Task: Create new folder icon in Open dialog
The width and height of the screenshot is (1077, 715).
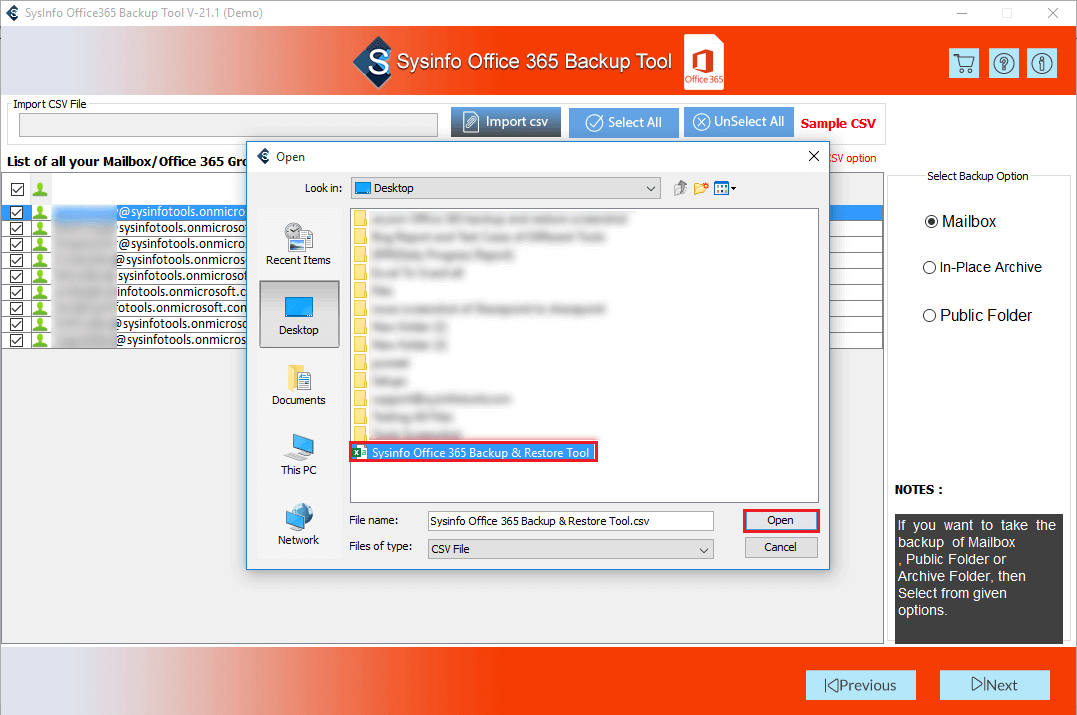Action: tap(701, 188)
